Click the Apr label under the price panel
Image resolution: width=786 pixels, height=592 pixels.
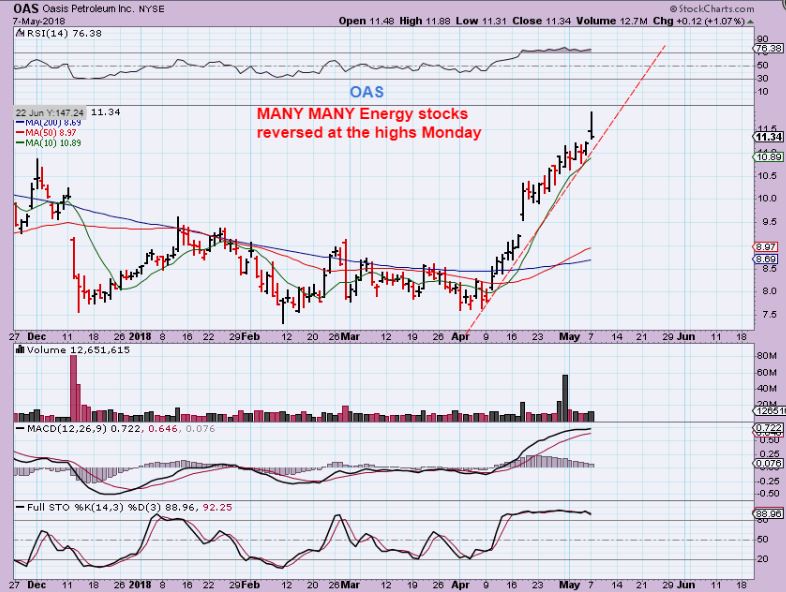point(460,337)
